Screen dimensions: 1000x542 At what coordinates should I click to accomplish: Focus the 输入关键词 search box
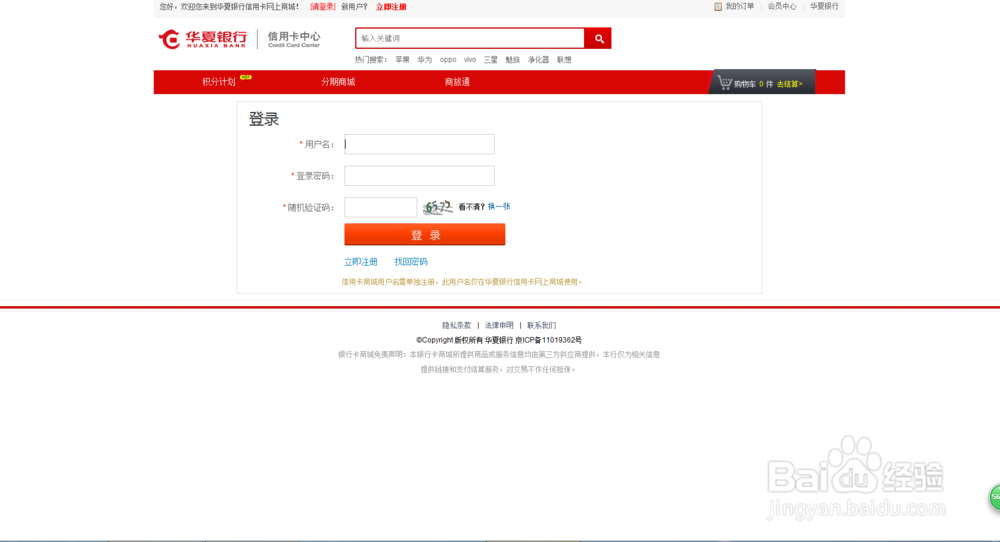tap(470, 38)
